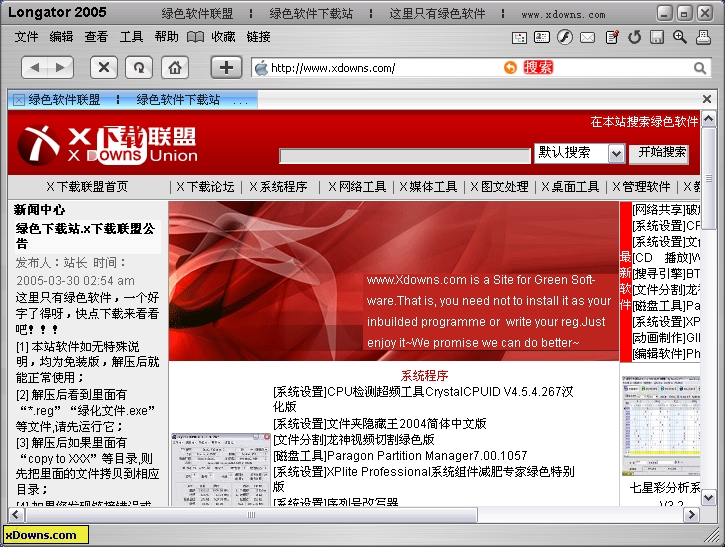
Task: Open the 工具 menu
Action: click(131, 37)
